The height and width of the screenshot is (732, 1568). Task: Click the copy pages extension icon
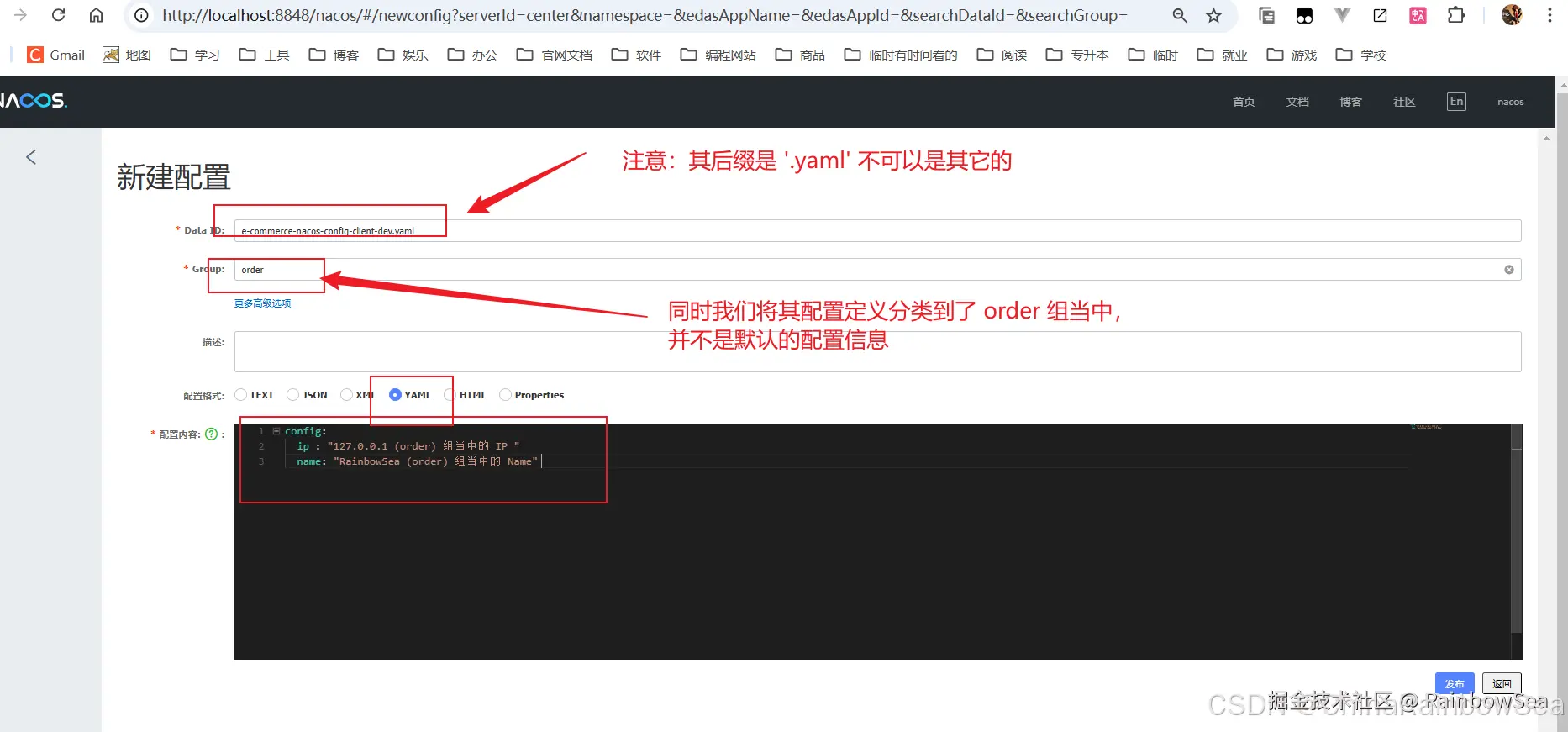pos(1266,15)
